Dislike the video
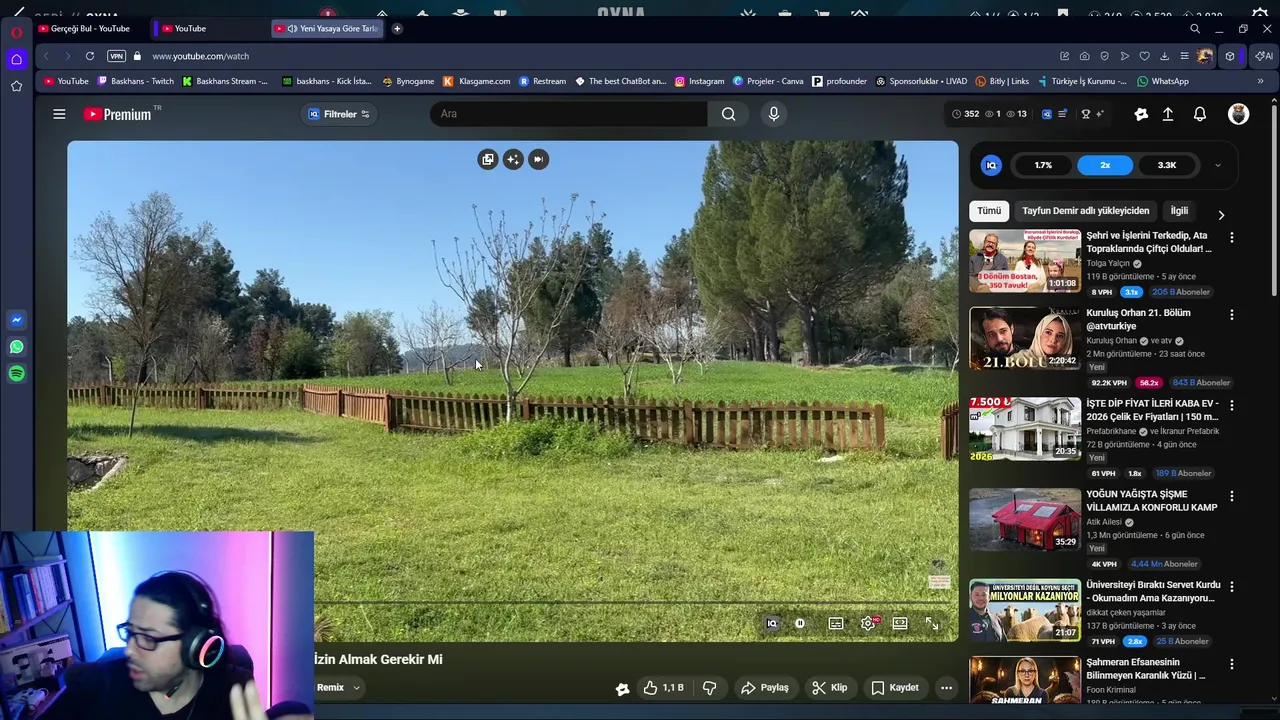1280x720 pixels. [x=710, y=687]
